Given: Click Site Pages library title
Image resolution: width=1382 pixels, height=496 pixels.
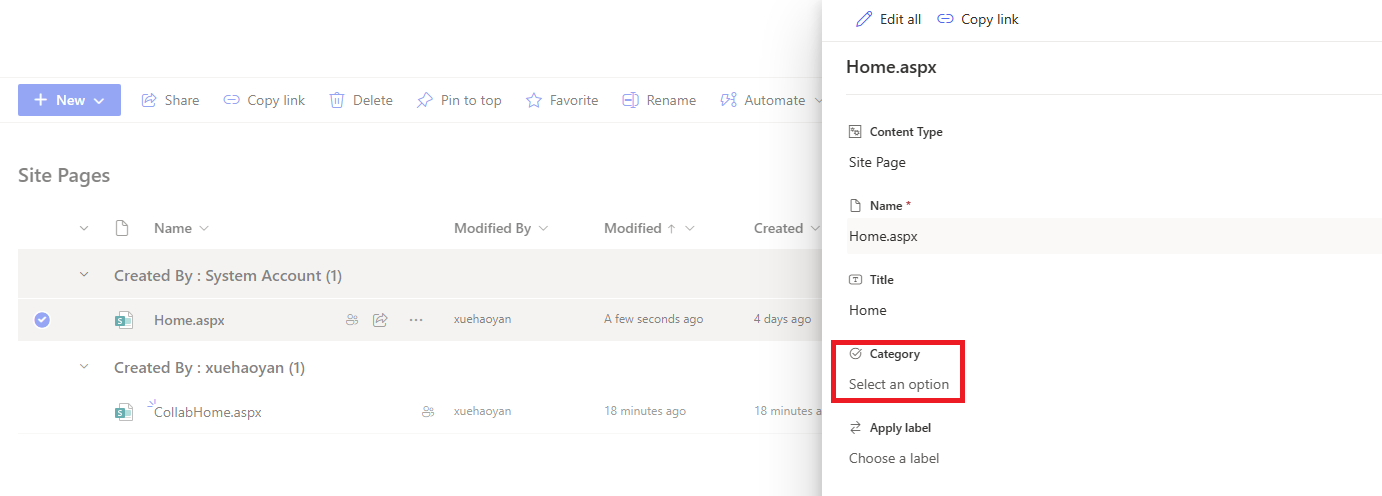Looking at the screenshot, I should [x=64, y=175].
